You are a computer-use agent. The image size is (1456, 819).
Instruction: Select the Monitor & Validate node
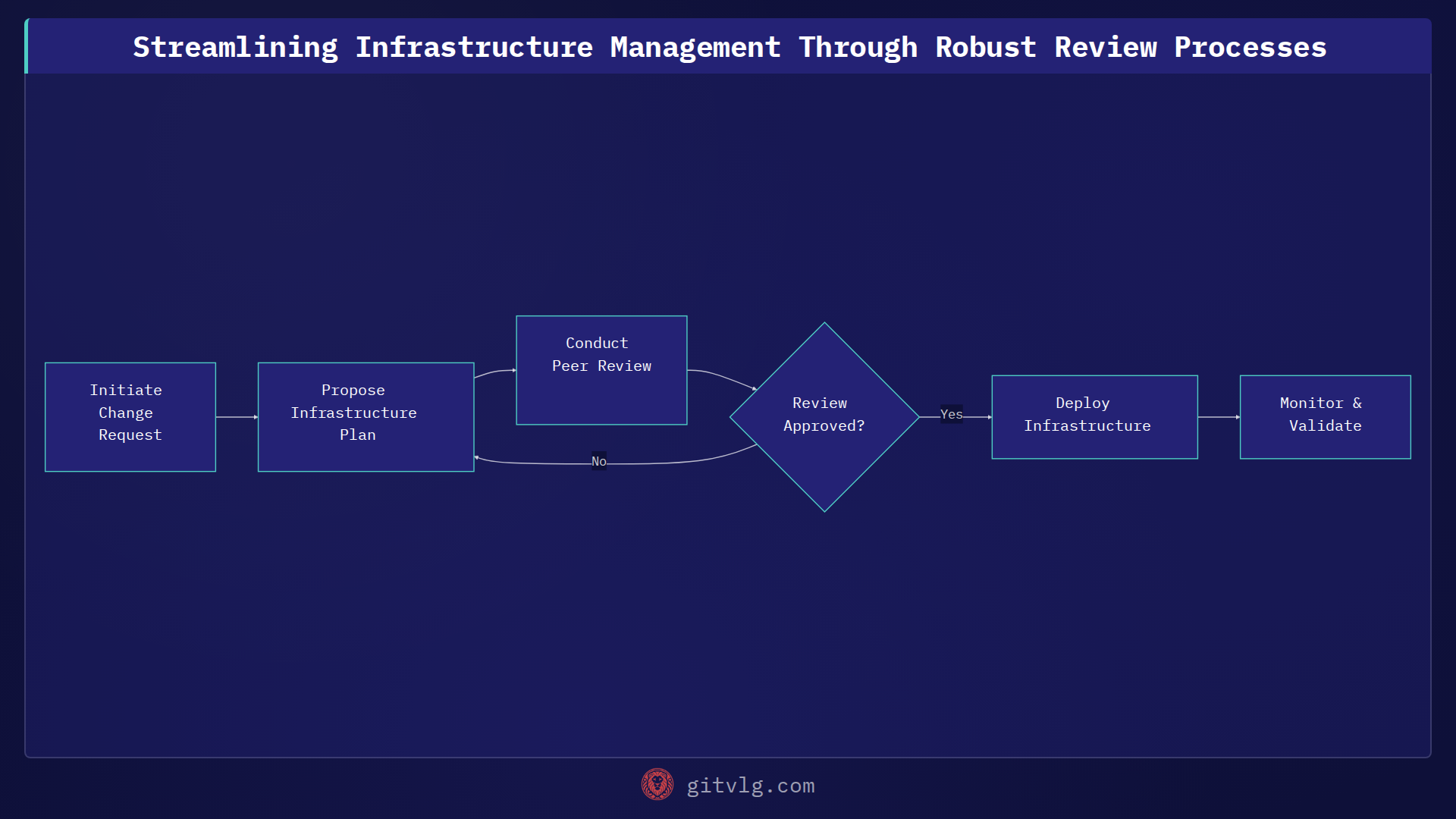click(x=1325, y=417)
